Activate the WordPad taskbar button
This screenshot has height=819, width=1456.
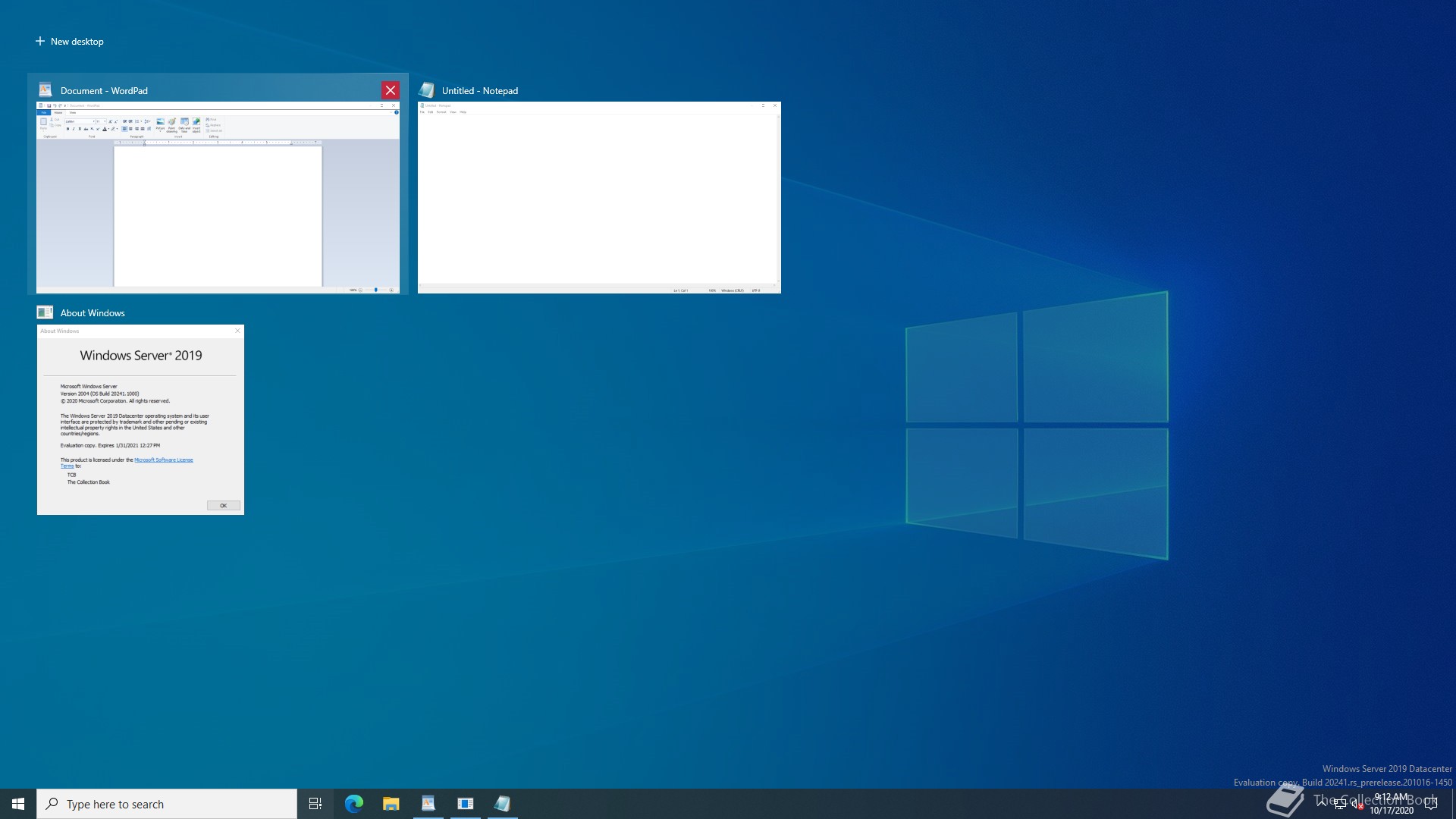click(428, 804)
